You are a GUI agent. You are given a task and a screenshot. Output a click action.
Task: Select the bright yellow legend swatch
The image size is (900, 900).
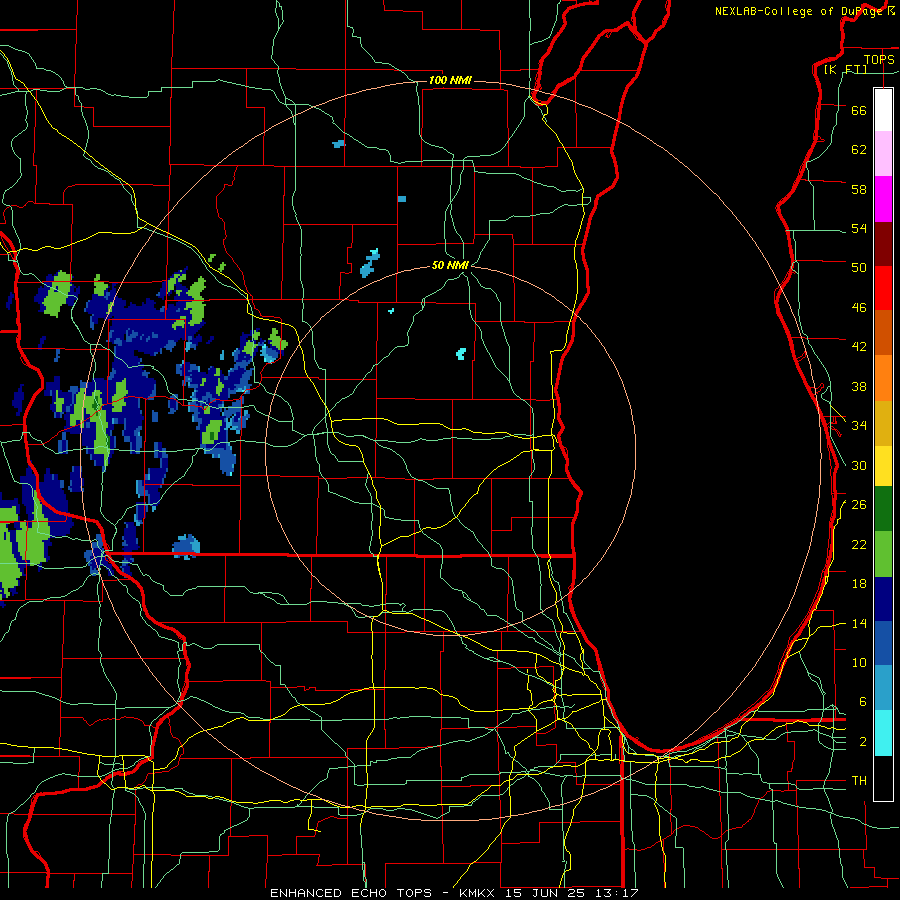883,466
